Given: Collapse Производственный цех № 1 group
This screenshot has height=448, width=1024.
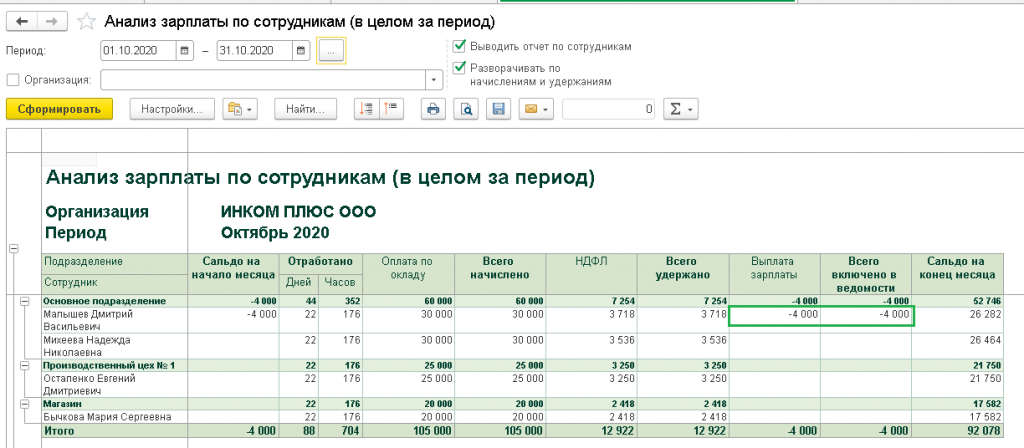Looking at the screenshot, I should [x=25, y=366].
